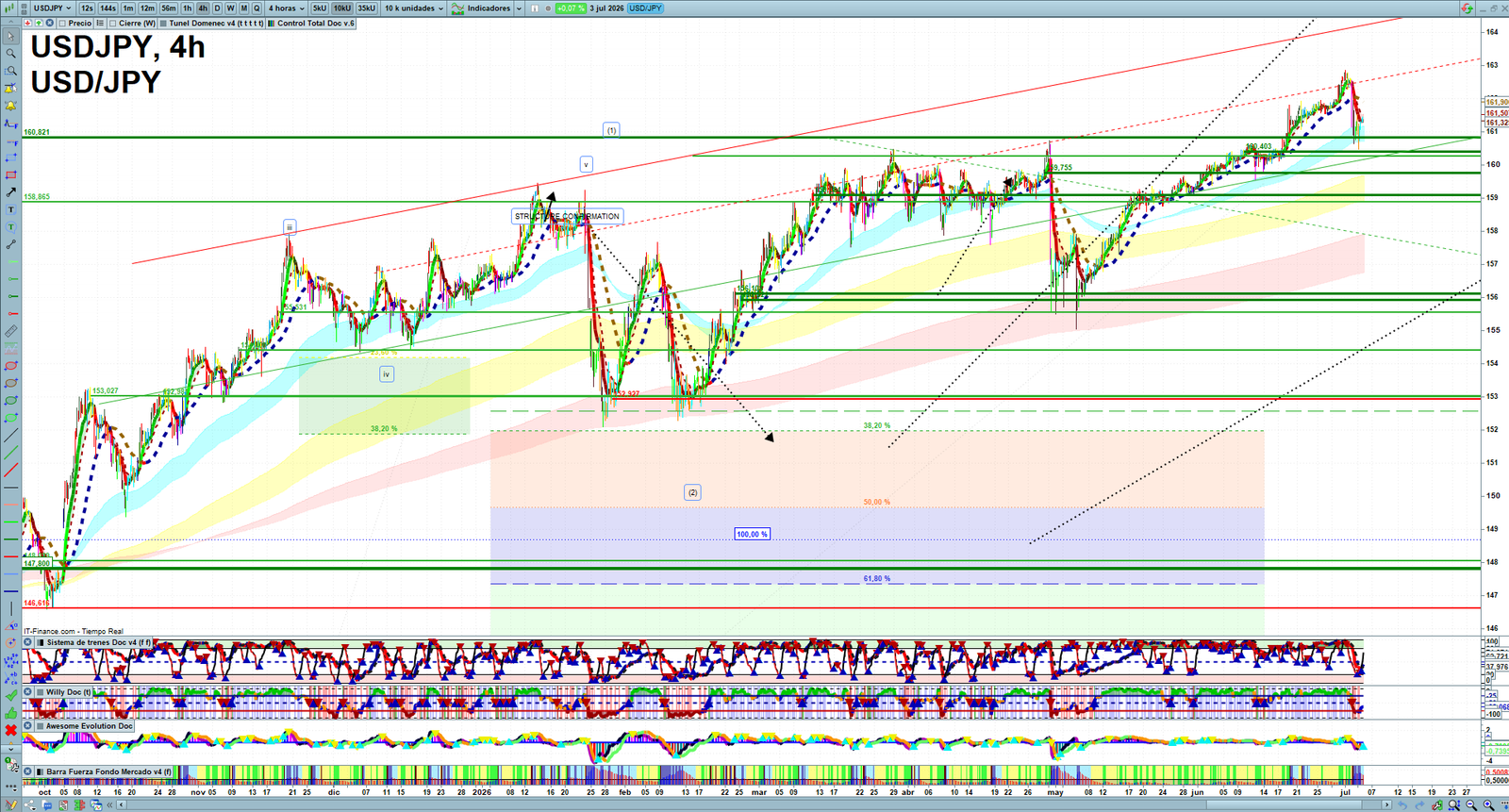Set units to 10kU
1509x812 pixels.
coord(341,8)
